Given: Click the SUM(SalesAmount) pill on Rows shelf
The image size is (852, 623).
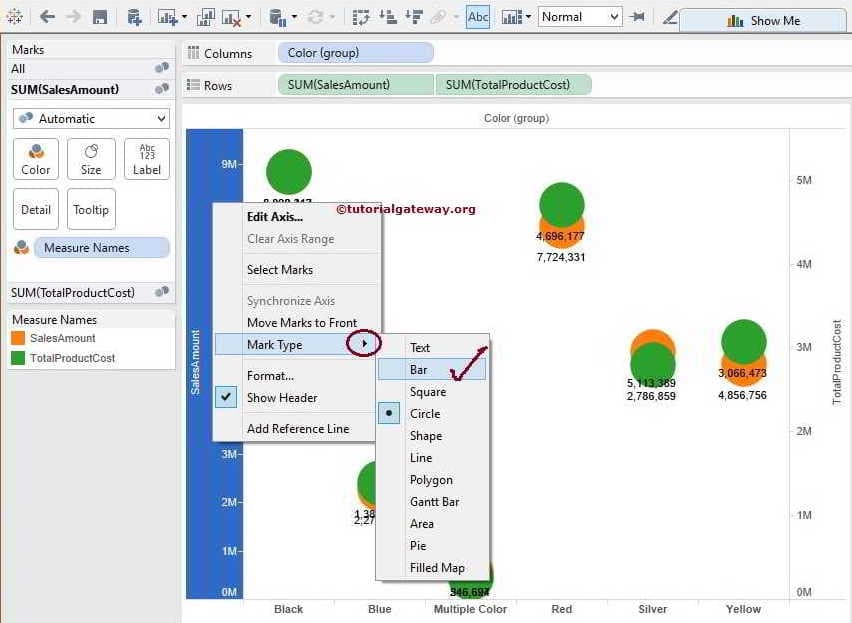Looking at the screenshot, I should coord(355,85).
